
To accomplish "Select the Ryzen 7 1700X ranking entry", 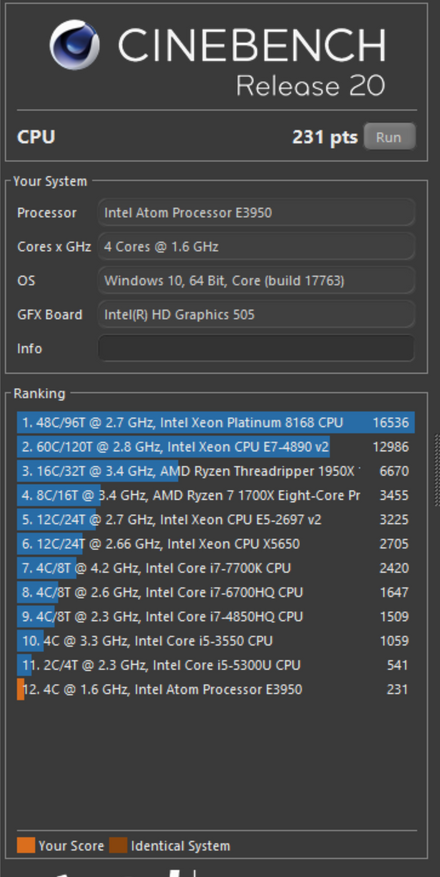I will [x=216, y=495].
